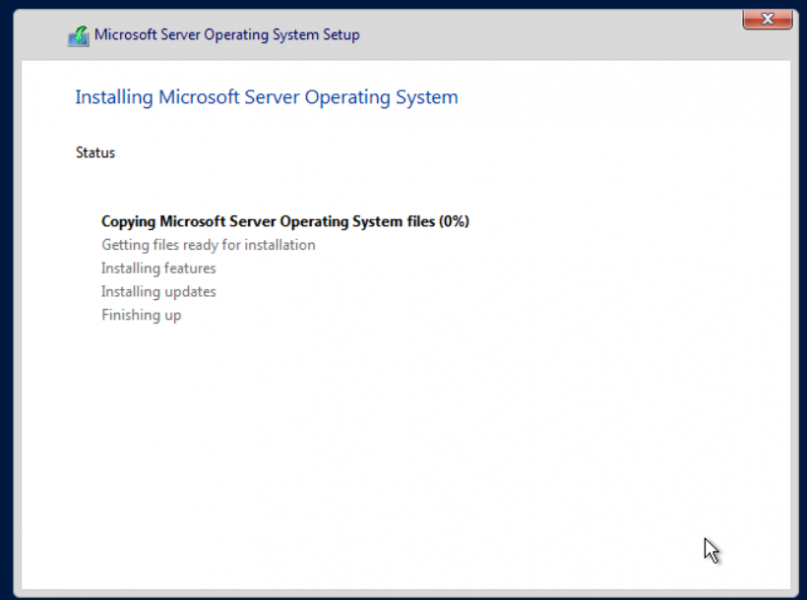
Task: Click the 'Status' label
Action: point(95,153)
